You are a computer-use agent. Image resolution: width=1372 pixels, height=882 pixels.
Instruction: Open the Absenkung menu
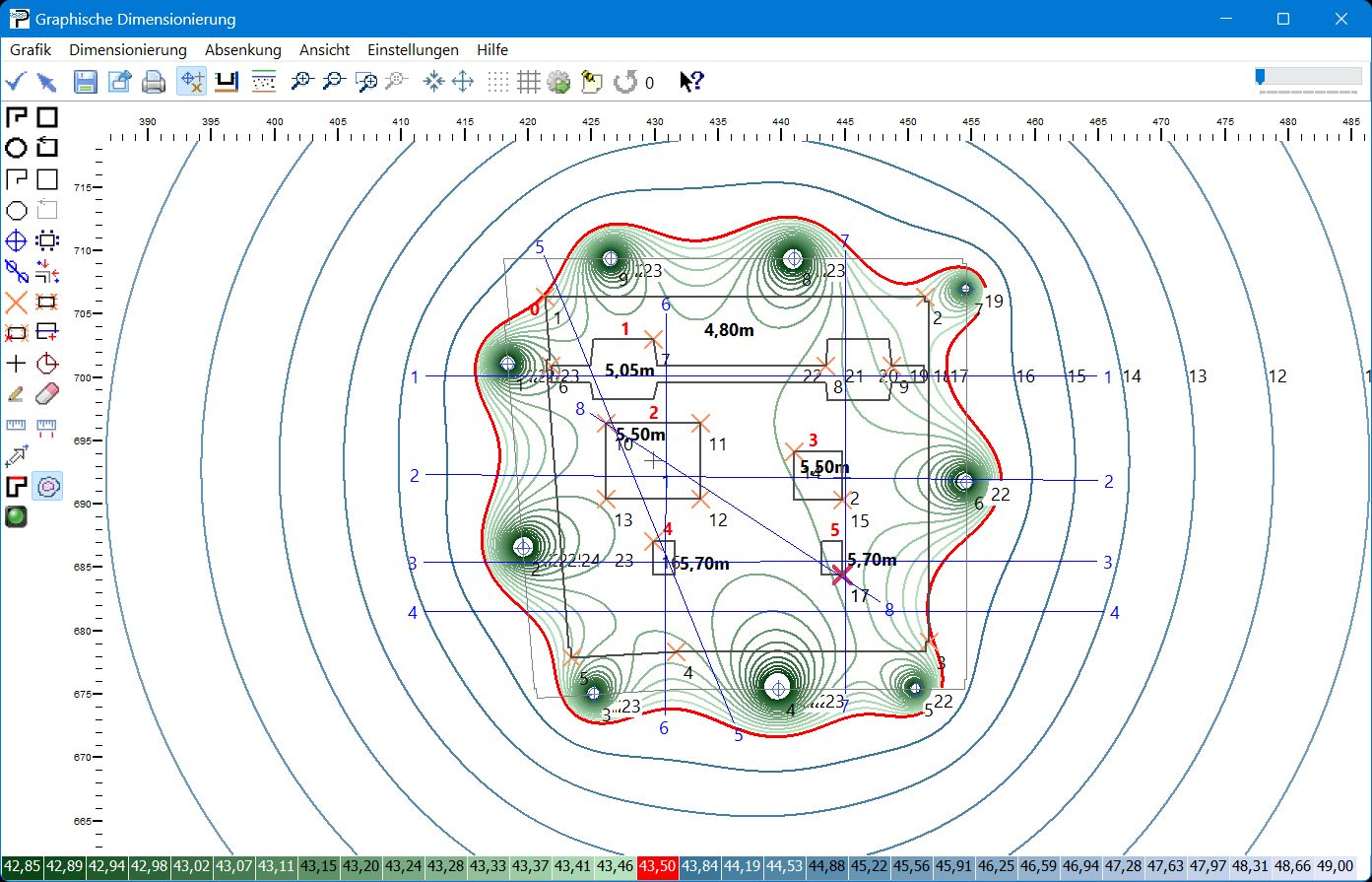[x=242, y=49]
